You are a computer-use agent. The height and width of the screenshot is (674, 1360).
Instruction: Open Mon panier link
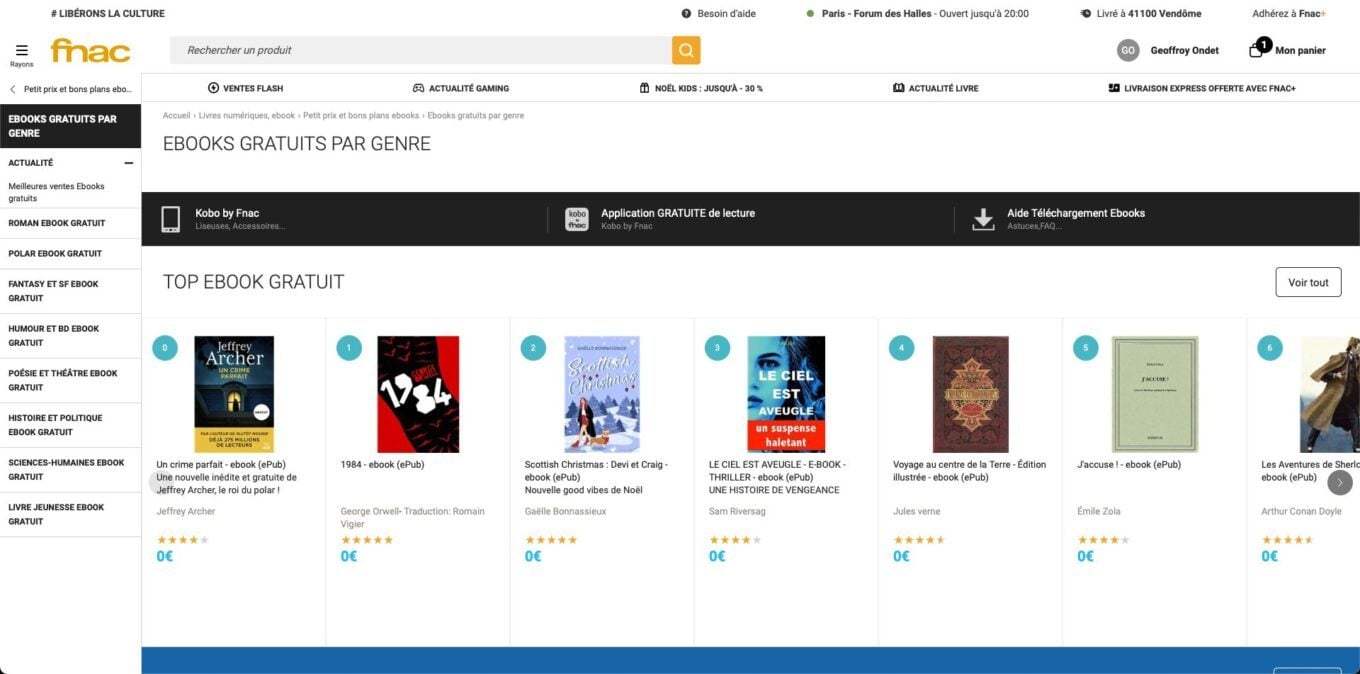click(x=1300, y=50)
